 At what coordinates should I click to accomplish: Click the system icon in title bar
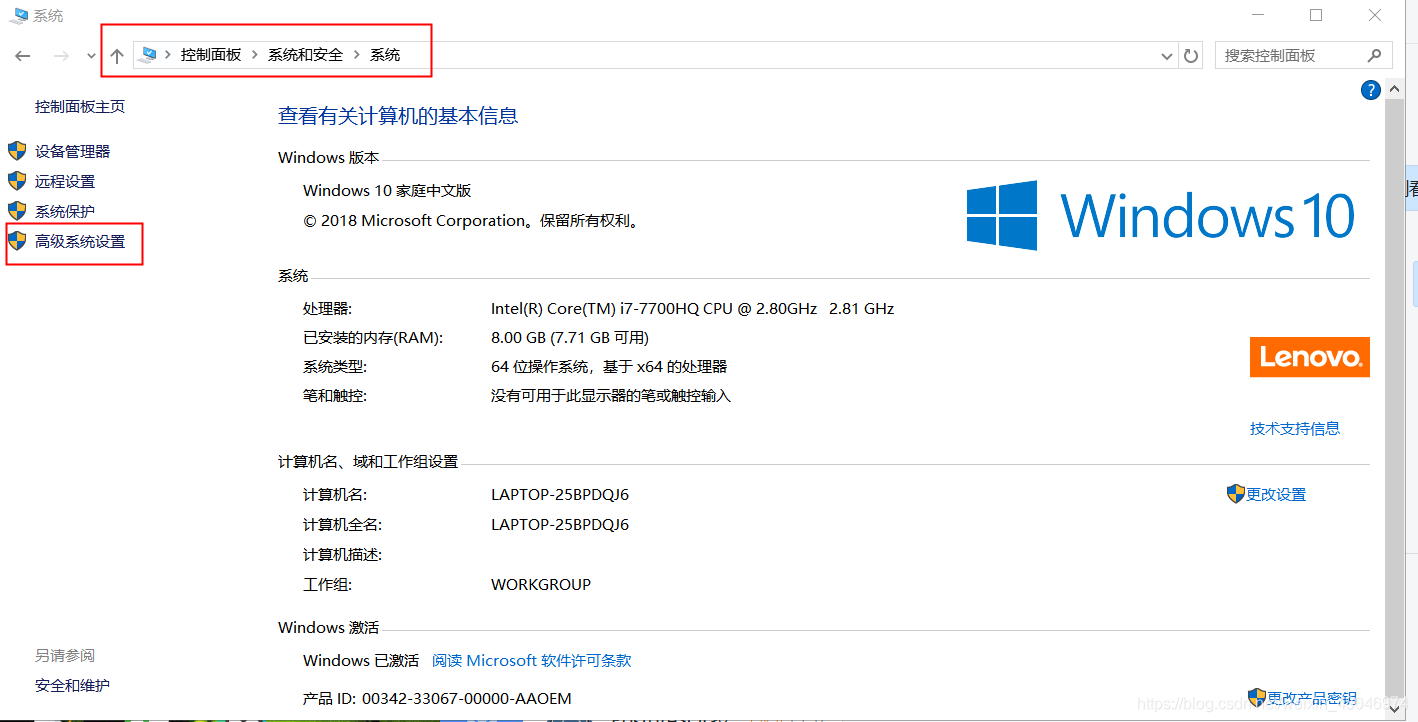[19, 15]
